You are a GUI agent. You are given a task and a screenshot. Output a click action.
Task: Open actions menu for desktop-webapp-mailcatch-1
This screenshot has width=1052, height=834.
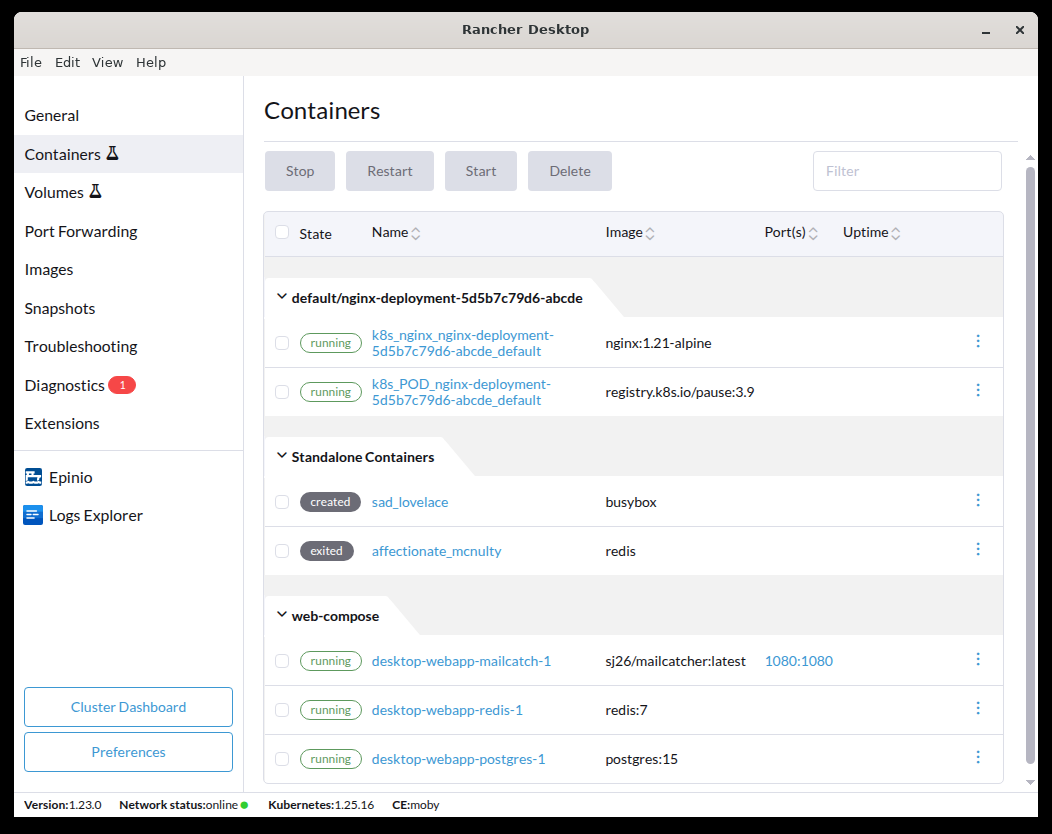point(978,660)
